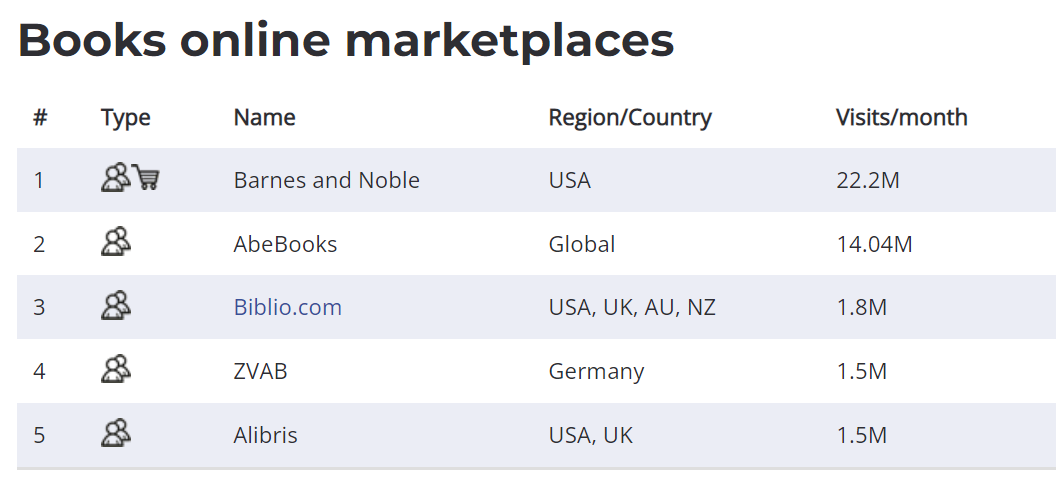Click the 22.2M visits value
The height and width of the screenshot is (484, 1062).
(x=868, y=180)
